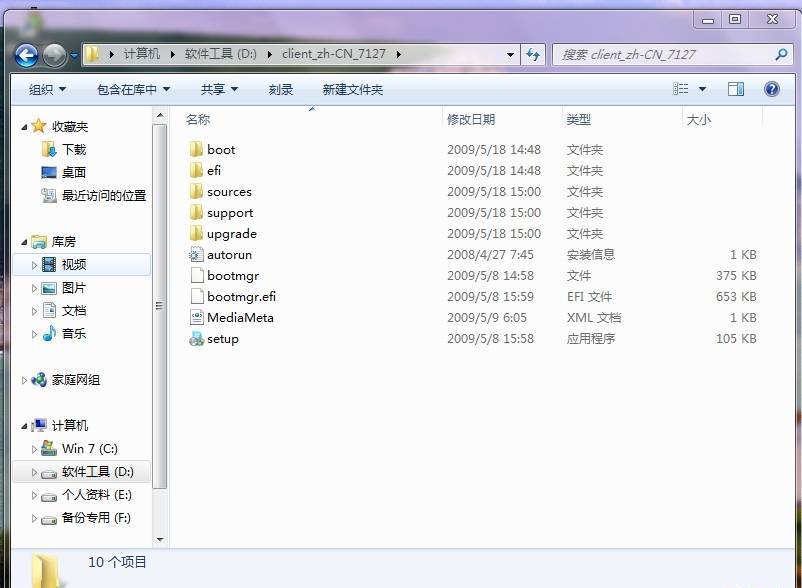The image size is (802, 588).
Task: Open the 共享 menu
Action: pyautogui.click(x=219, y=89)
